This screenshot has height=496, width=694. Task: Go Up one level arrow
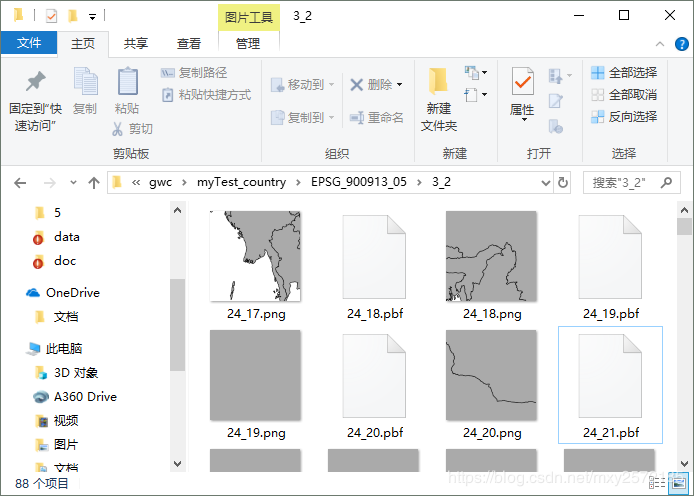click(94, 183)
